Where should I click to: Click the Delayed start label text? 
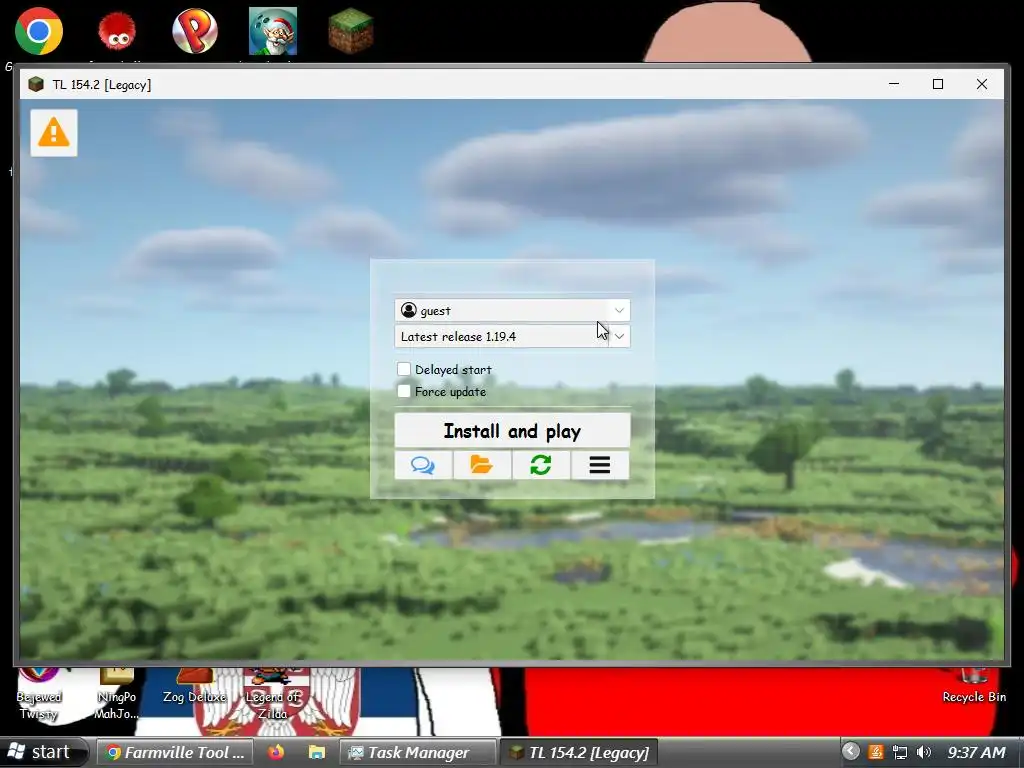coord(453,370)
